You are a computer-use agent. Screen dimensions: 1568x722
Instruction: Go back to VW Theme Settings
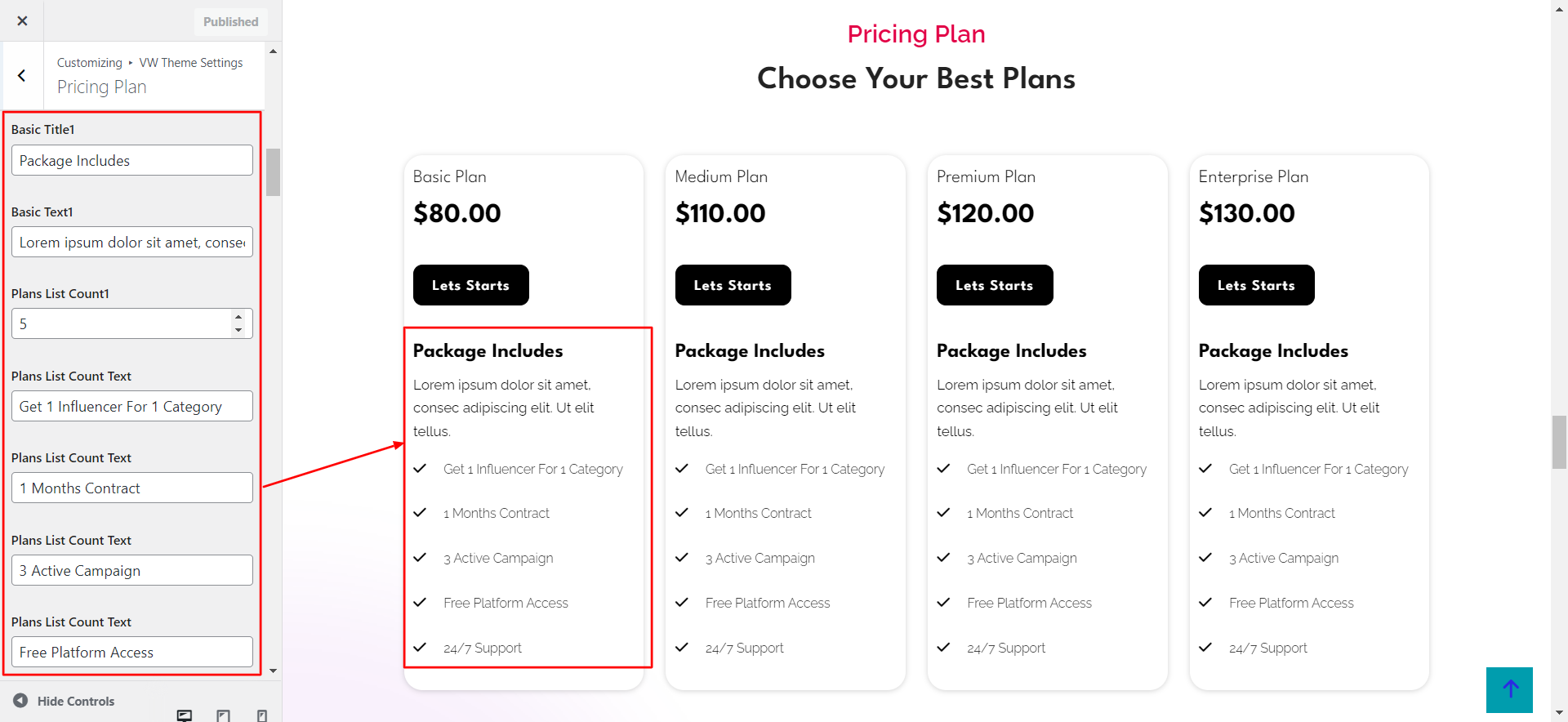22,76
